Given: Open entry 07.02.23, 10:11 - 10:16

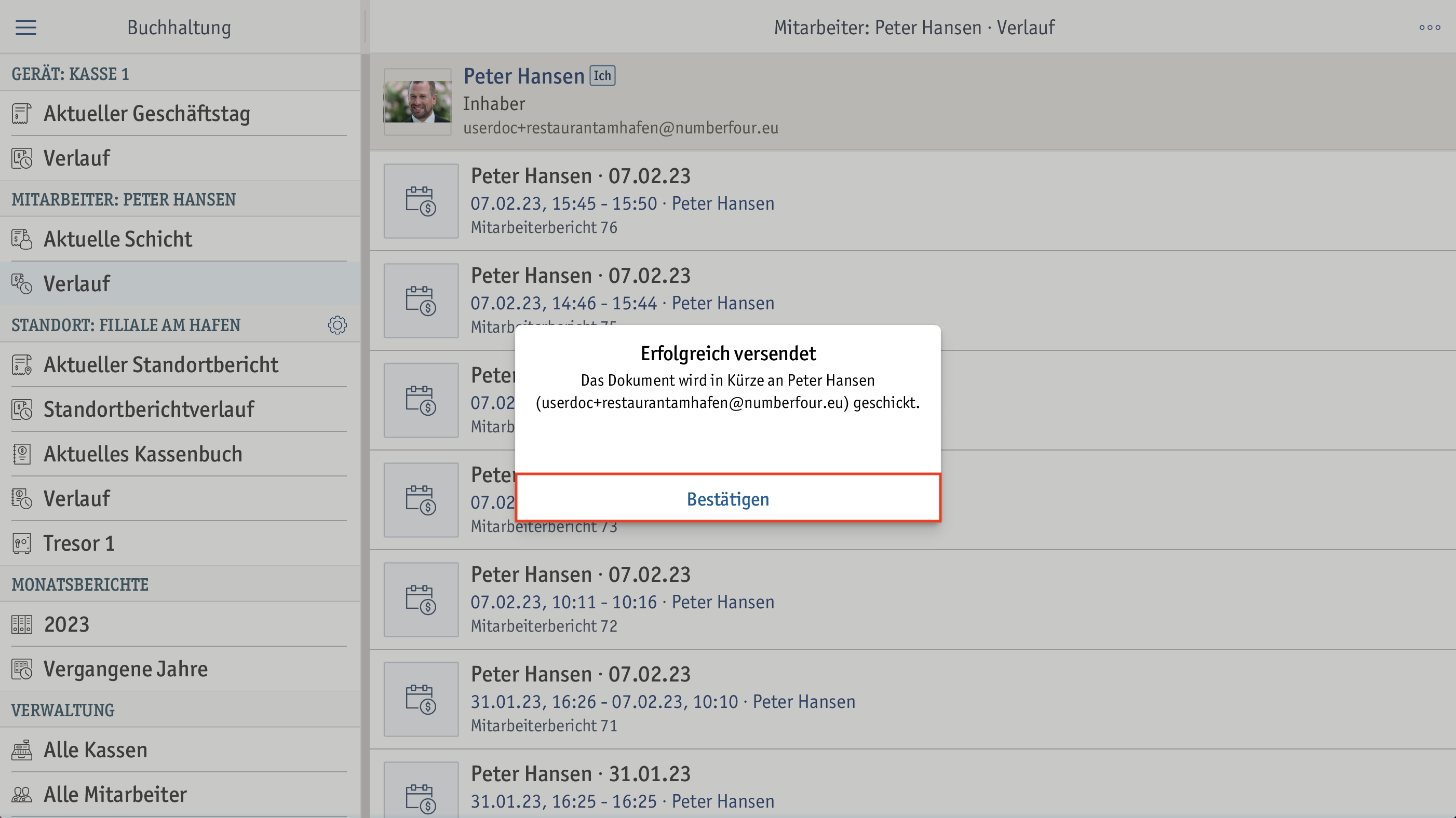Looking at the screenshot, I should pos(912,599).
